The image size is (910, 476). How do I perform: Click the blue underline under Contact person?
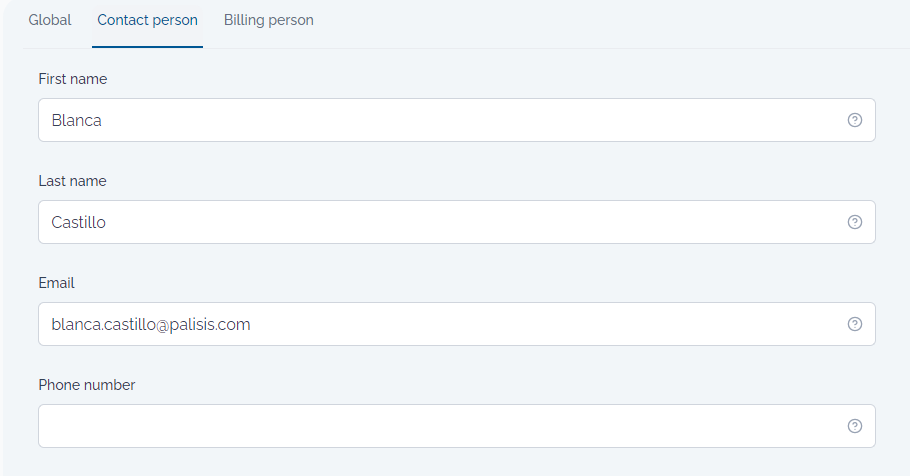147,46
